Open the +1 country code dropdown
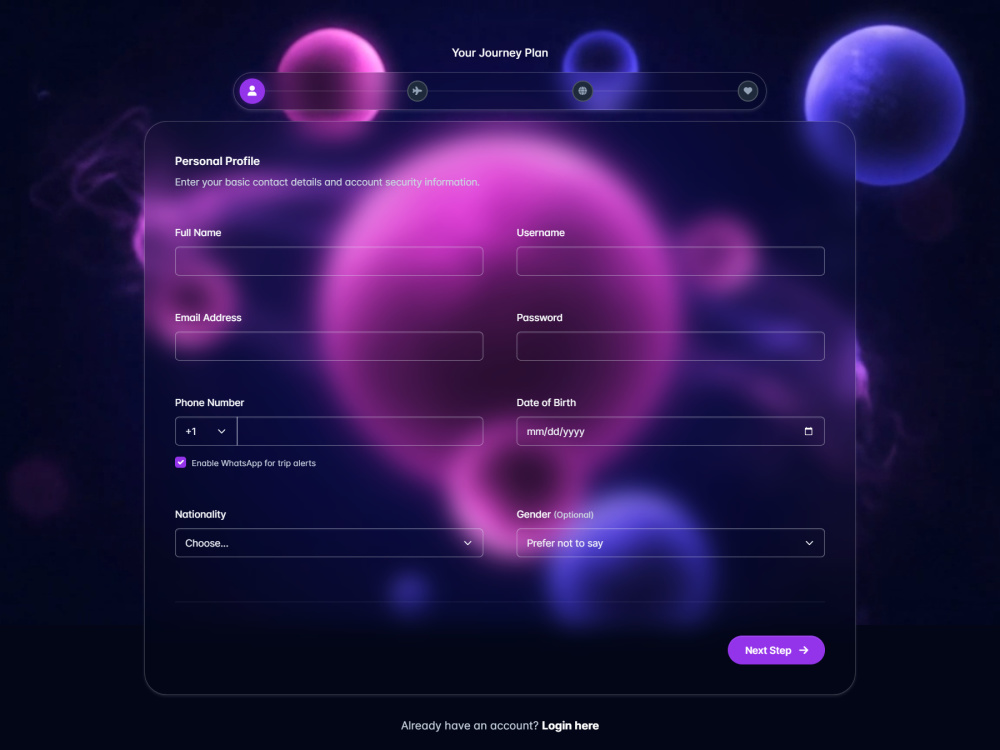Viewport: 1000px width, 750px height. point(206,432)
